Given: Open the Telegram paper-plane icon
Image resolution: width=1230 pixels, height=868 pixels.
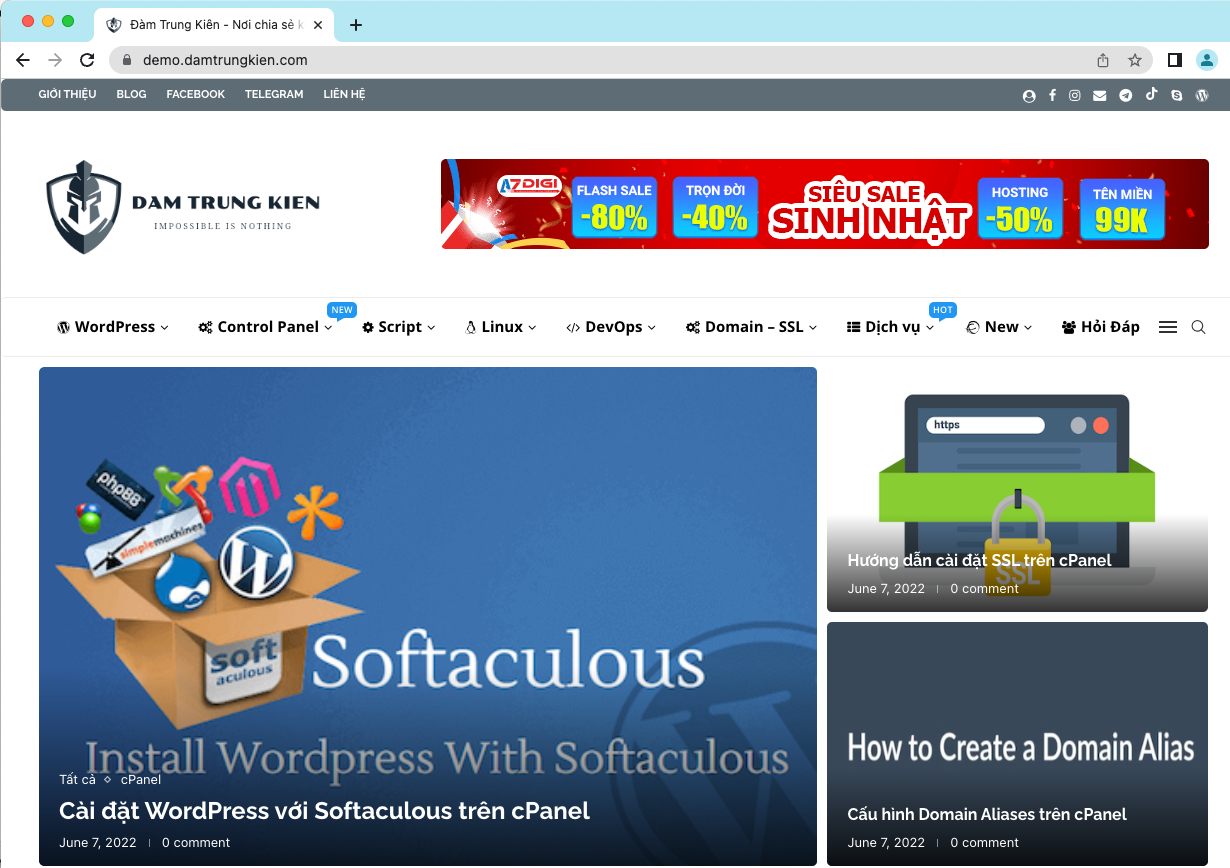Looking at the screenshot, I should (x=1126, y=95).
